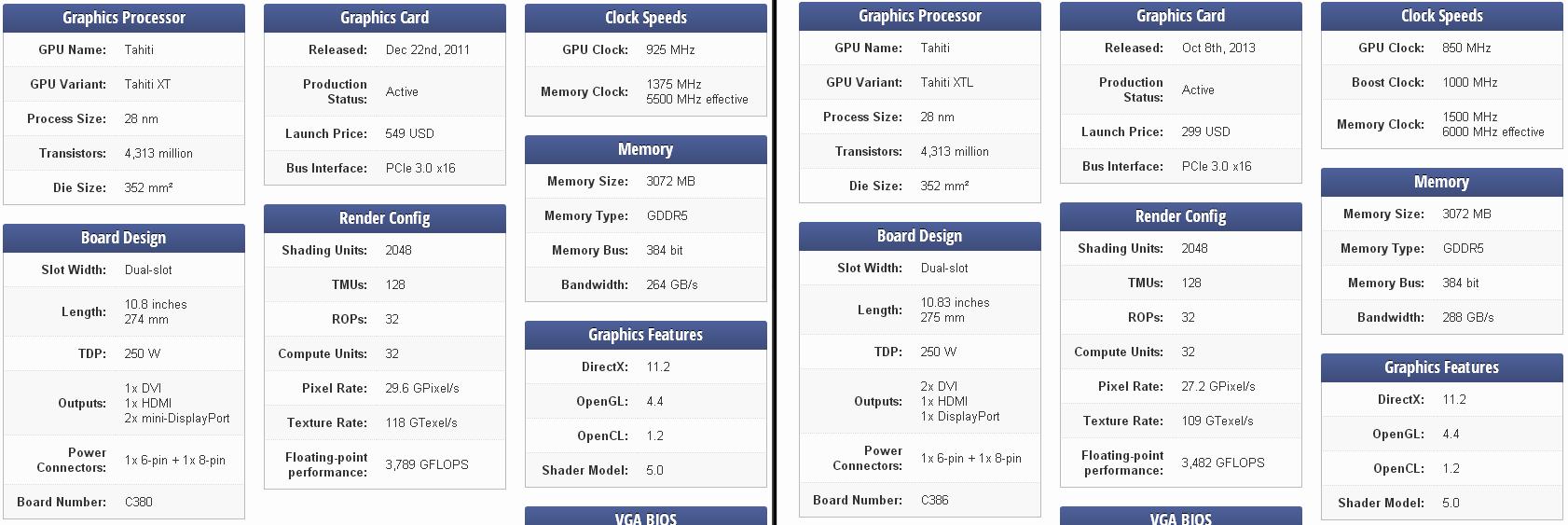Image resolution: width=1568 pixels, height=525 pixels.
Task: Click board number C380
Action: [138, 502]
